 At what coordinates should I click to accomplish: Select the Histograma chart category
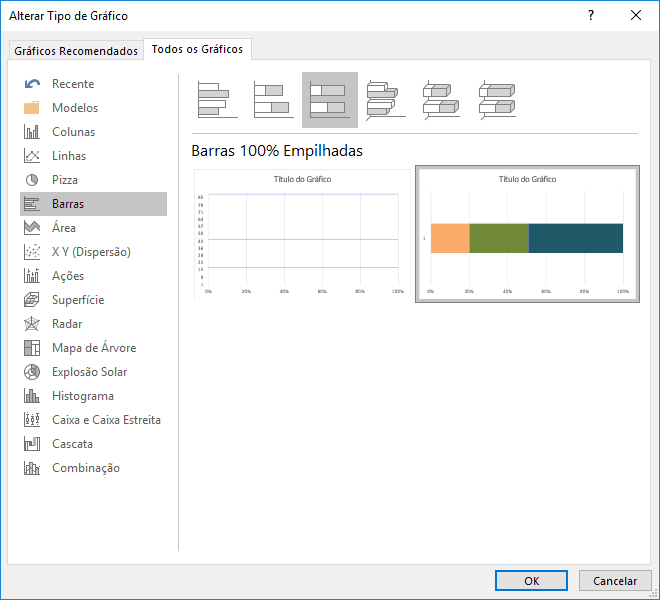click(82, 396)
